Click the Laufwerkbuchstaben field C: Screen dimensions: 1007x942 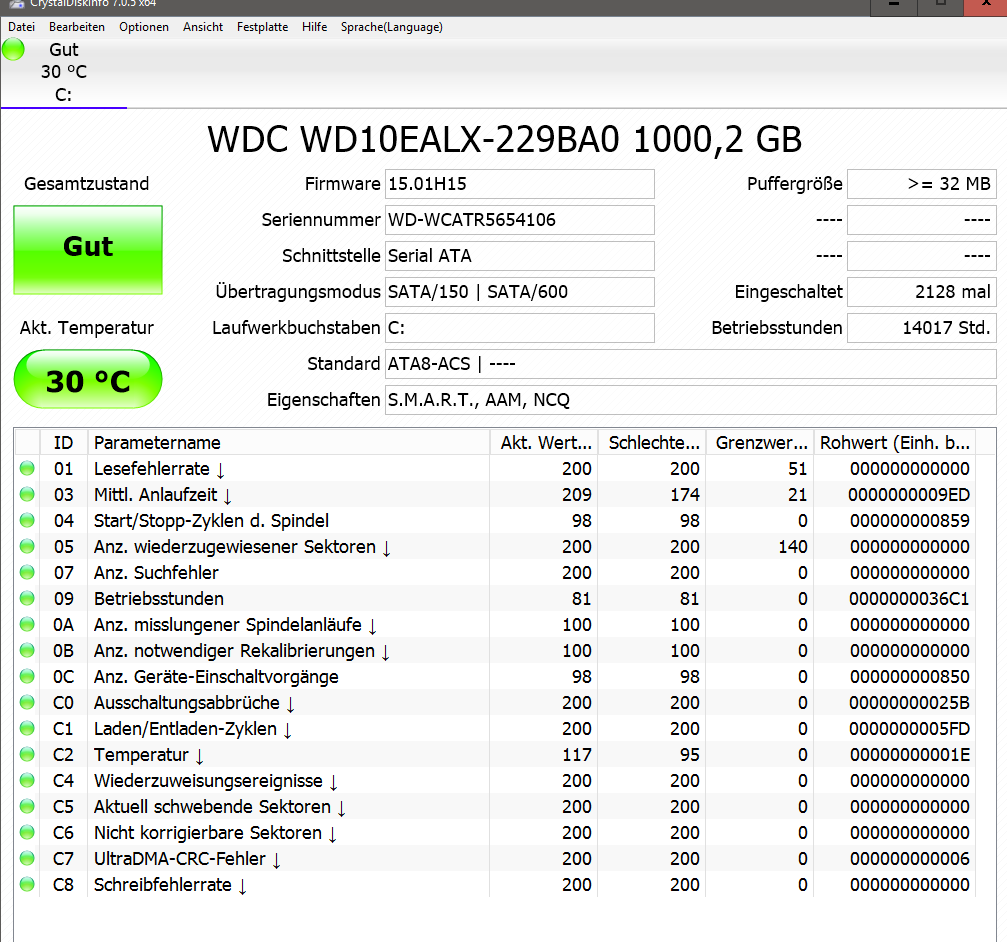tap(520, 328)
